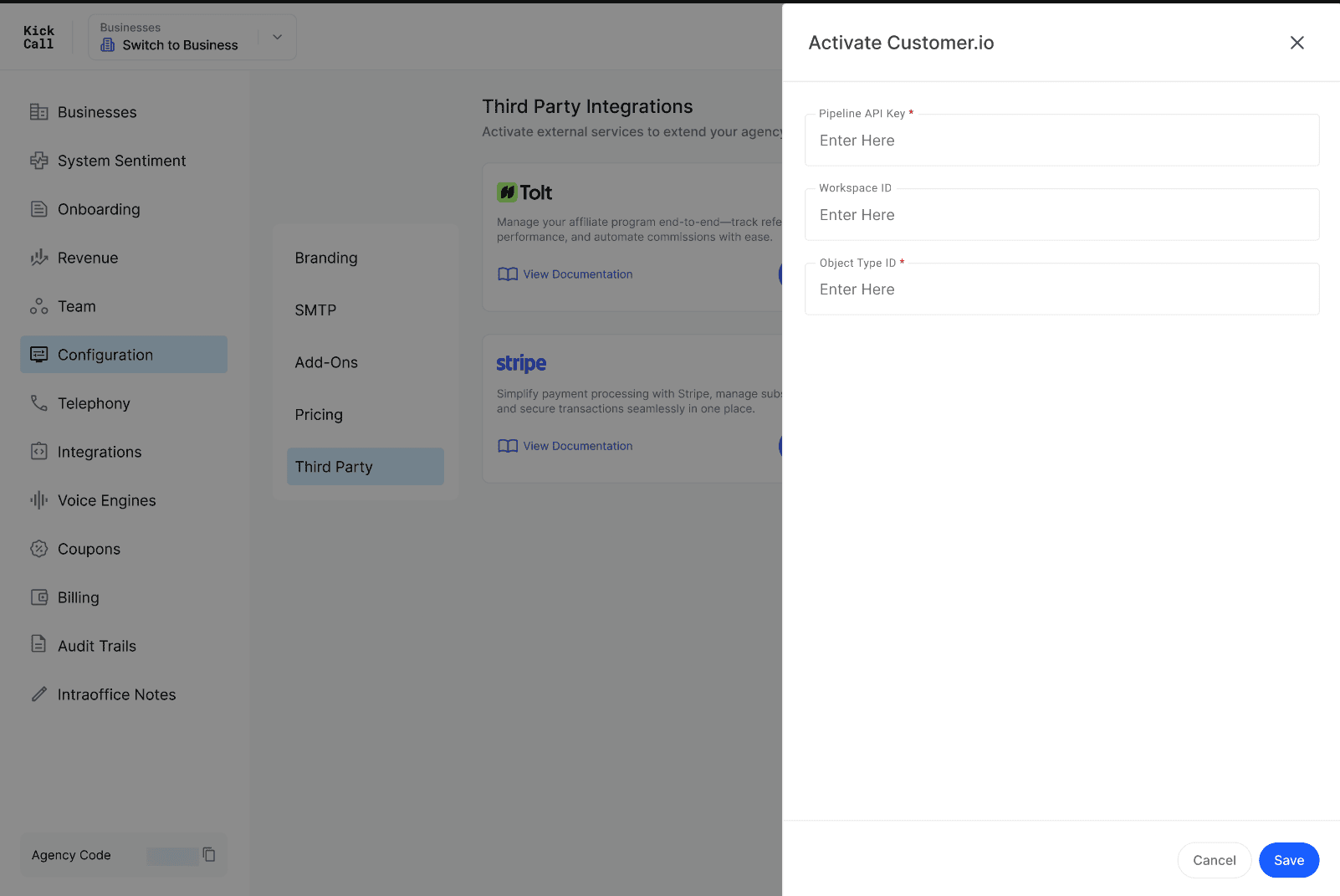Click the Onboarding document icon
Image resolution: width=1340 pixels, height=896 pixels.
point(38,209)
